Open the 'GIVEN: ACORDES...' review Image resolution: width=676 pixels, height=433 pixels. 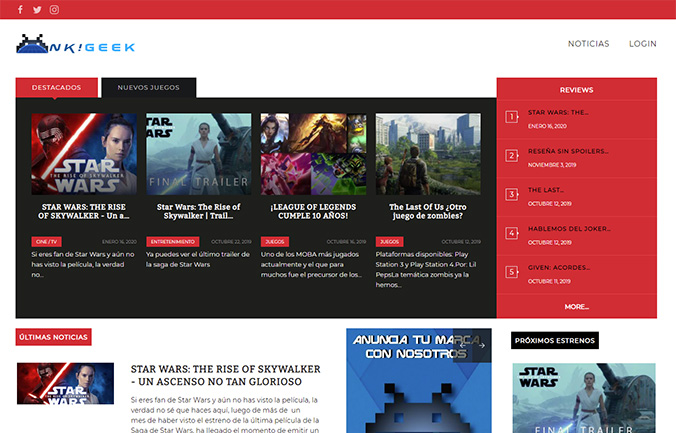(559, 268)
